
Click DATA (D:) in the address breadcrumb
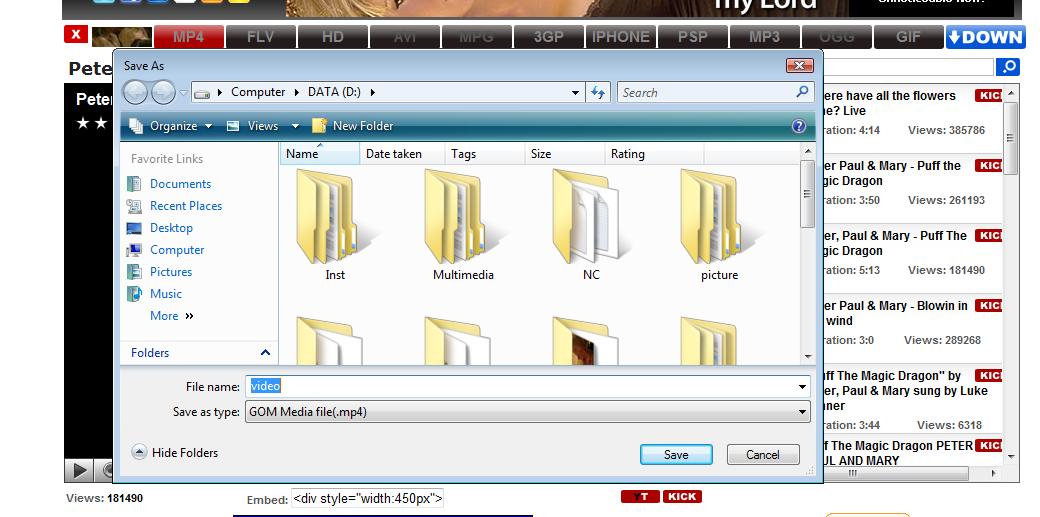tap(334, 92)
